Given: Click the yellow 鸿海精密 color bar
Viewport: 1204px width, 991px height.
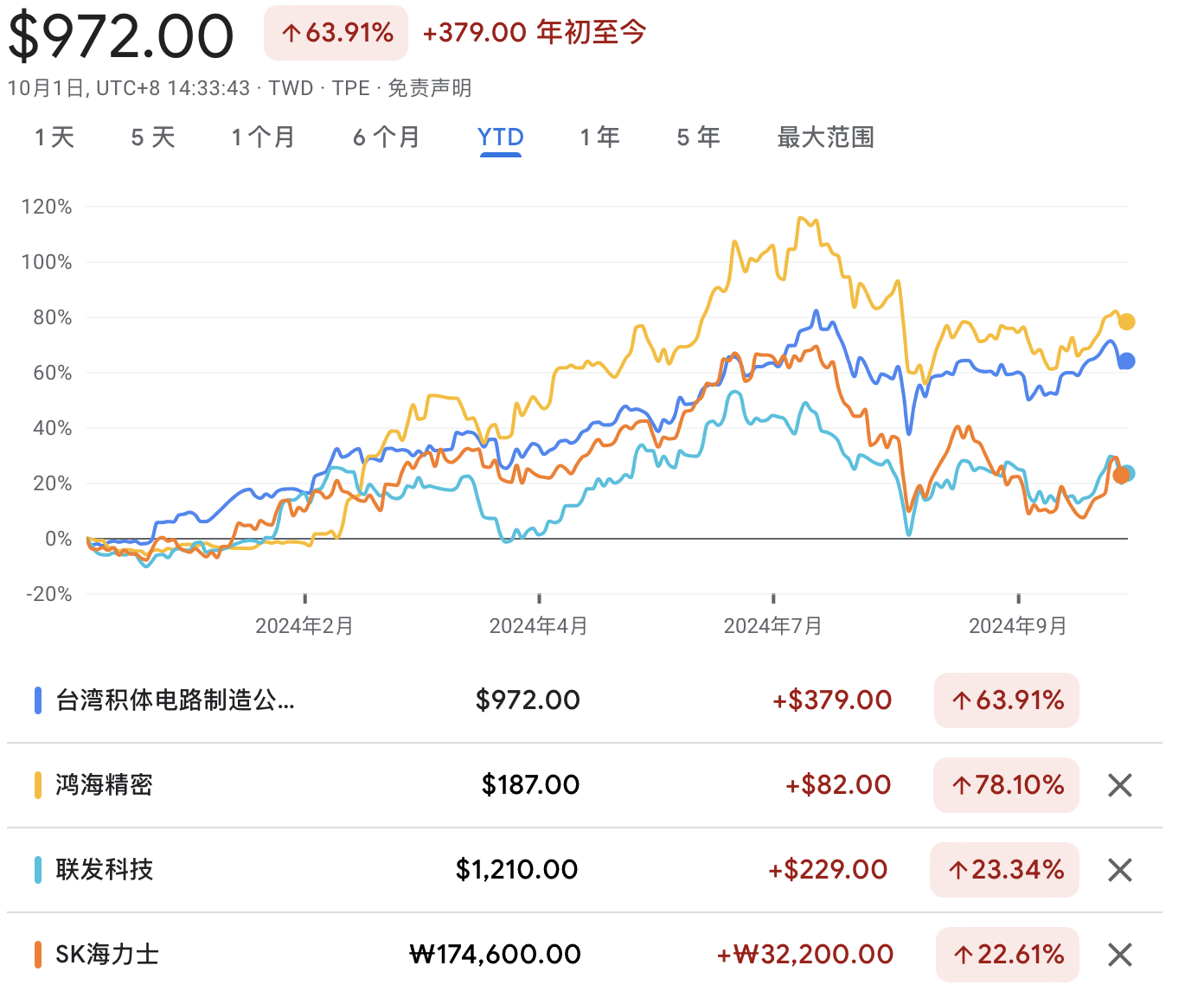Looking at the screenshot, I should [38, 785].
